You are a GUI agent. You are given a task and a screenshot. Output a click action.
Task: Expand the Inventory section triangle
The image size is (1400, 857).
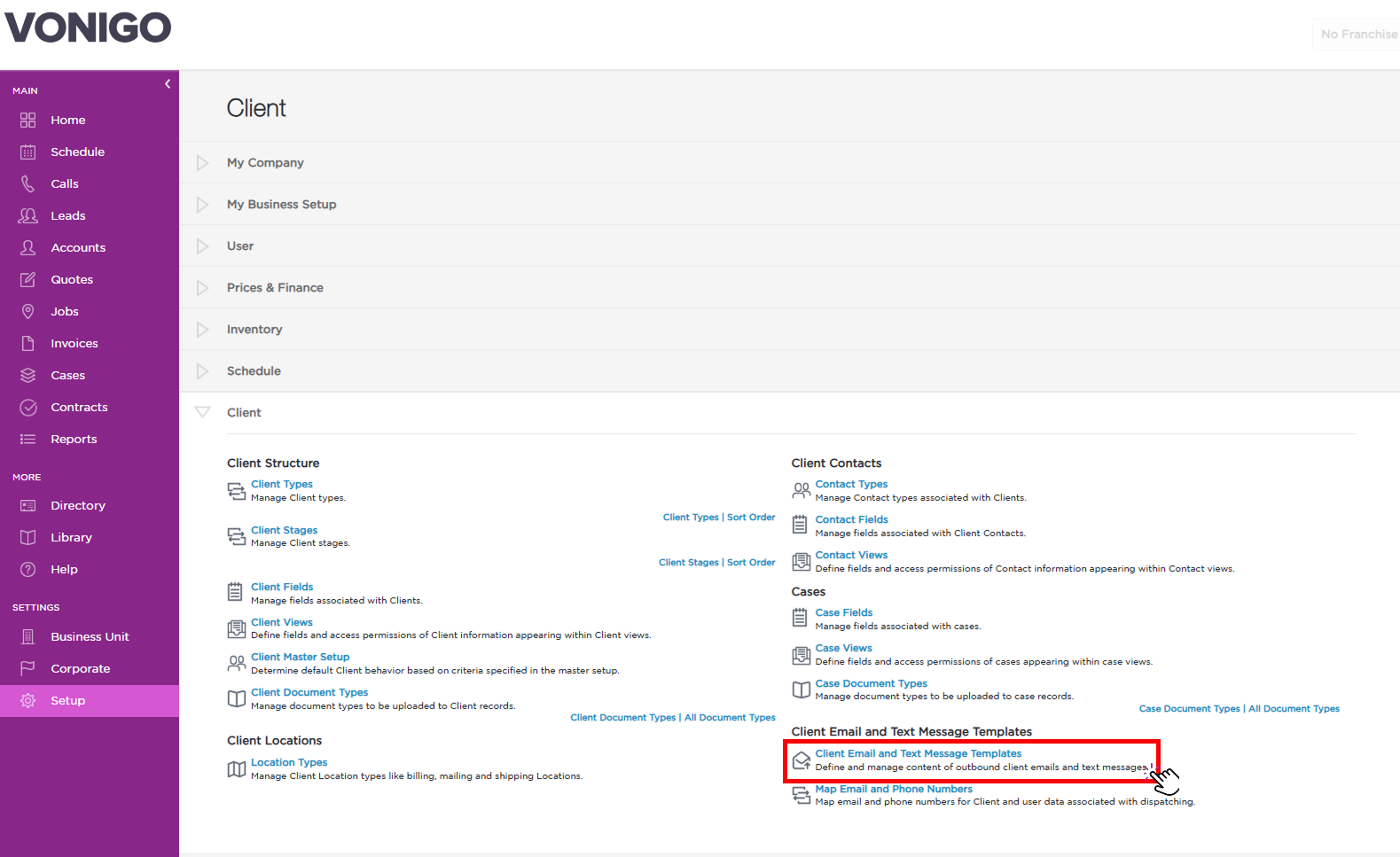[202, 330]
